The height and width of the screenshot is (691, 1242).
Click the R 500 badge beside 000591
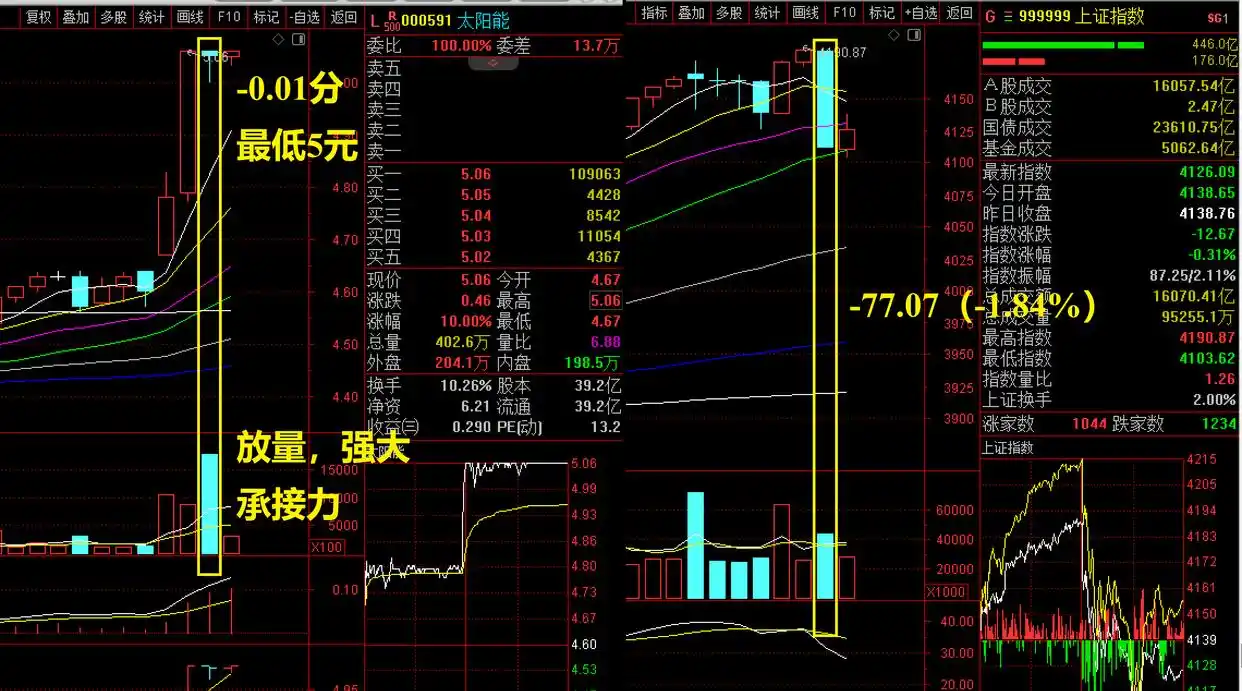tap(392, 21)
